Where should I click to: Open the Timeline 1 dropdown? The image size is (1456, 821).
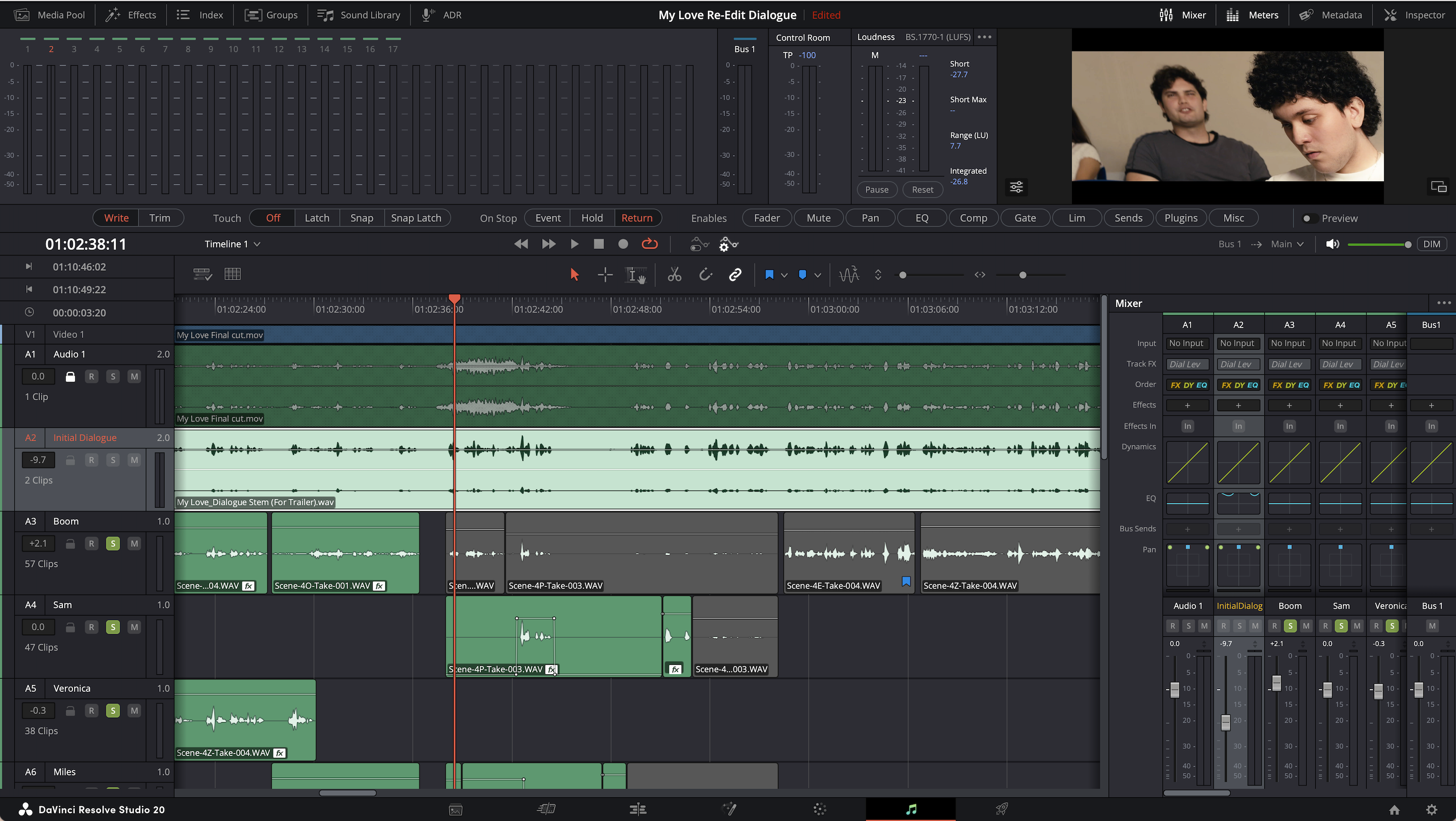click(x=232, y=244)
